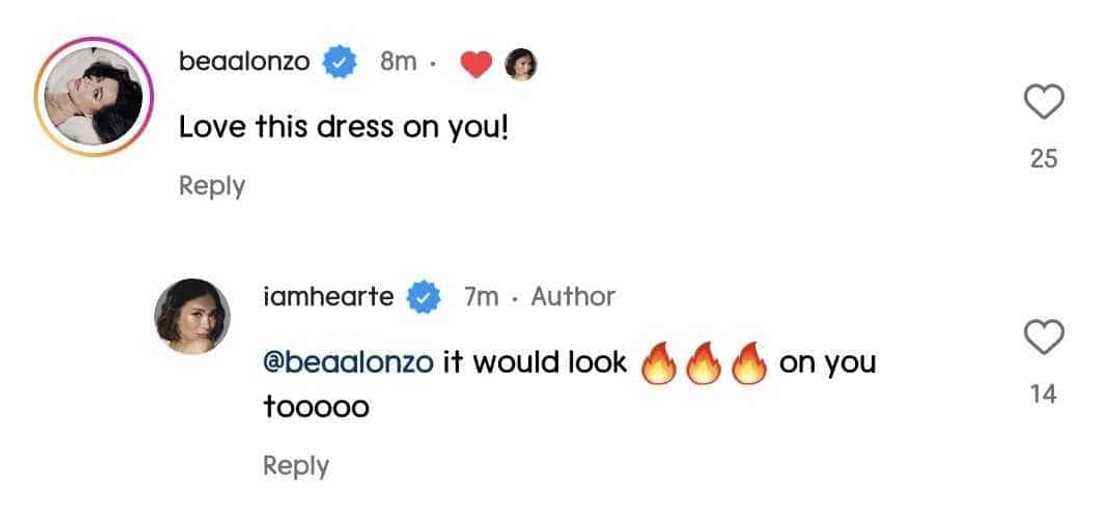Click the 8m timestamp
This screenshot has height=511, width=1120.
click(x=398, y=62)
